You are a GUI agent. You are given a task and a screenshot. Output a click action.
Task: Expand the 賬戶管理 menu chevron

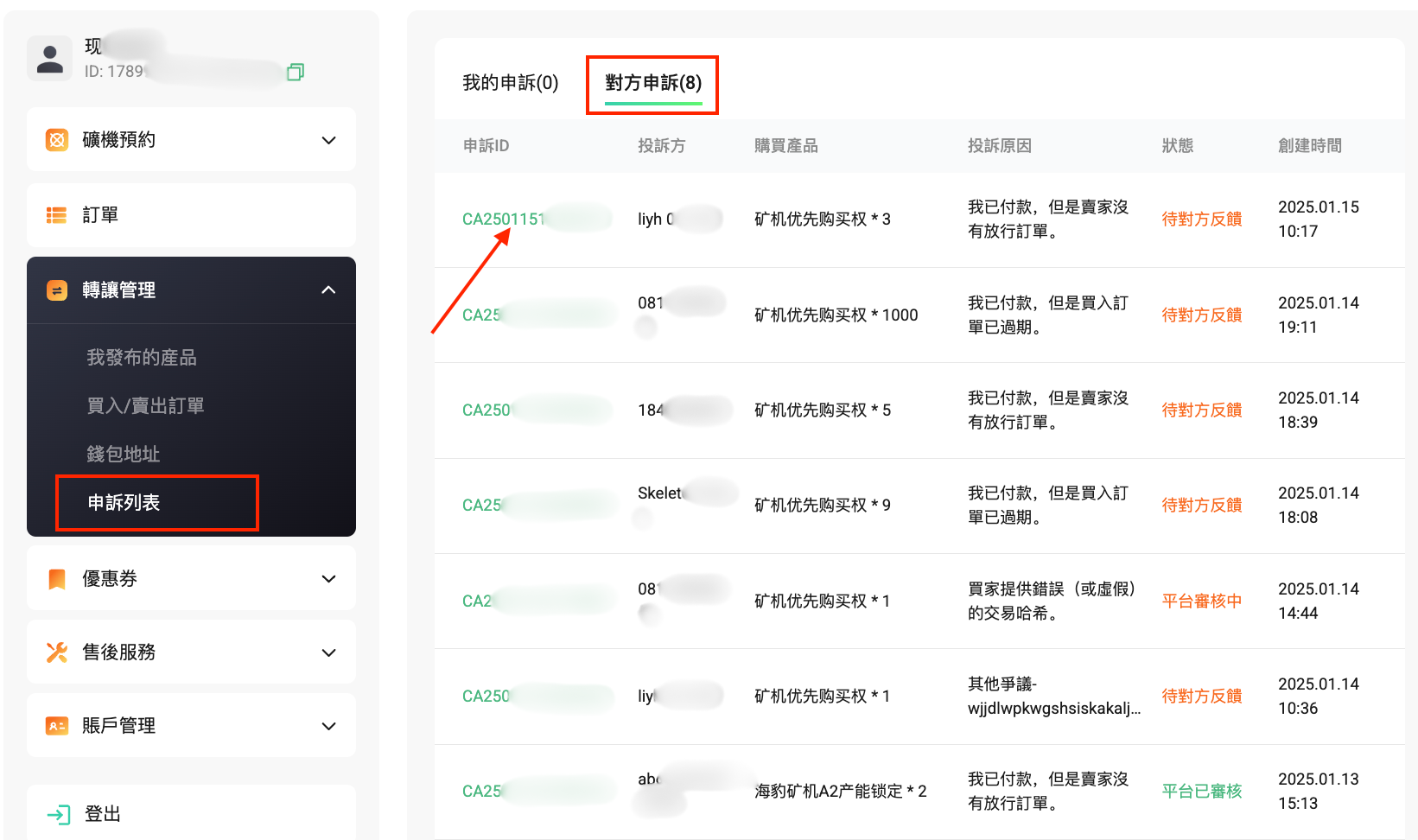328,726
